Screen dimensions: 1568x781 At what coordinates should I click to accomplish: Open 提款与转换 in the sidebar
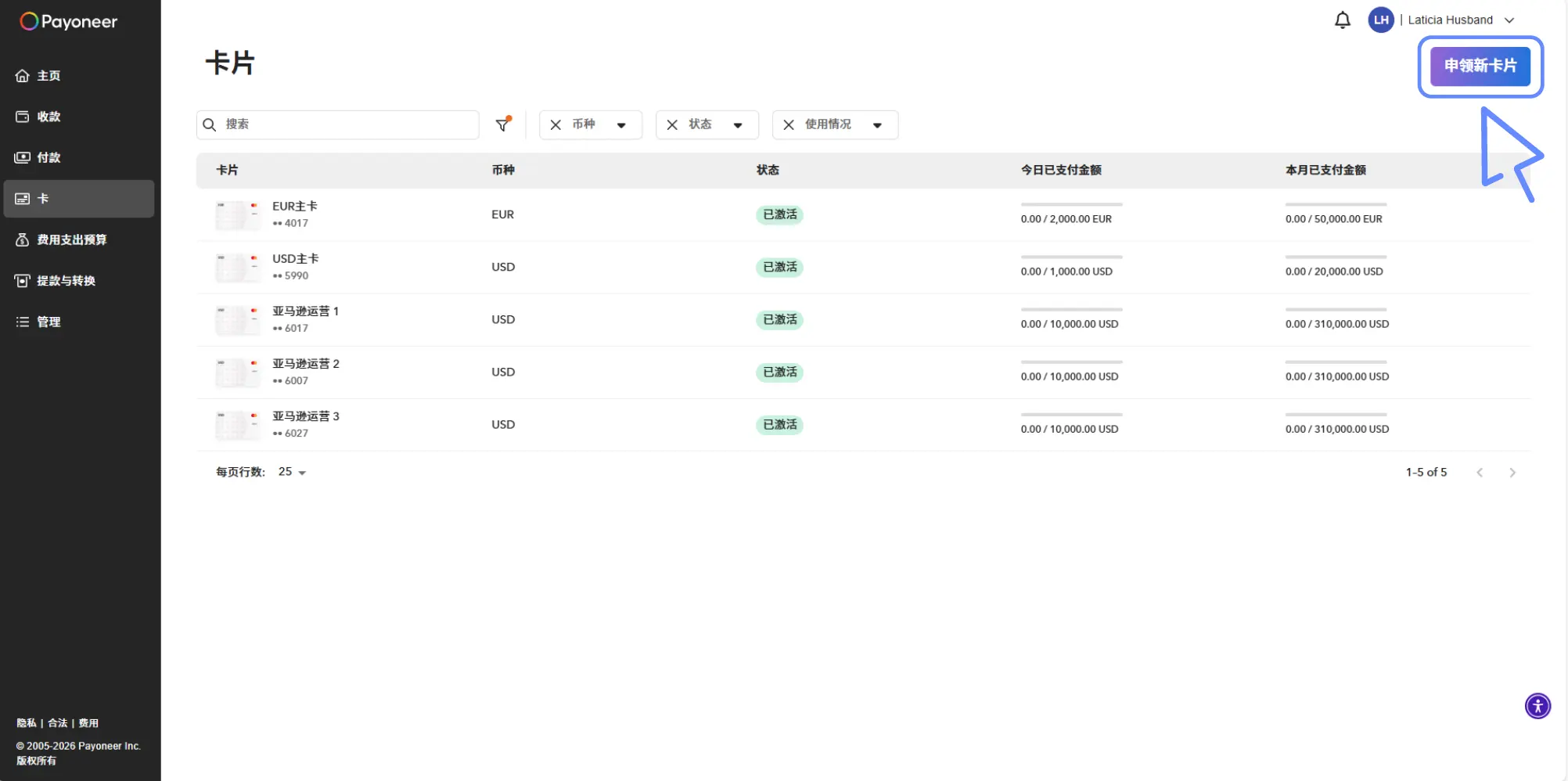click(x=79, y=281)
